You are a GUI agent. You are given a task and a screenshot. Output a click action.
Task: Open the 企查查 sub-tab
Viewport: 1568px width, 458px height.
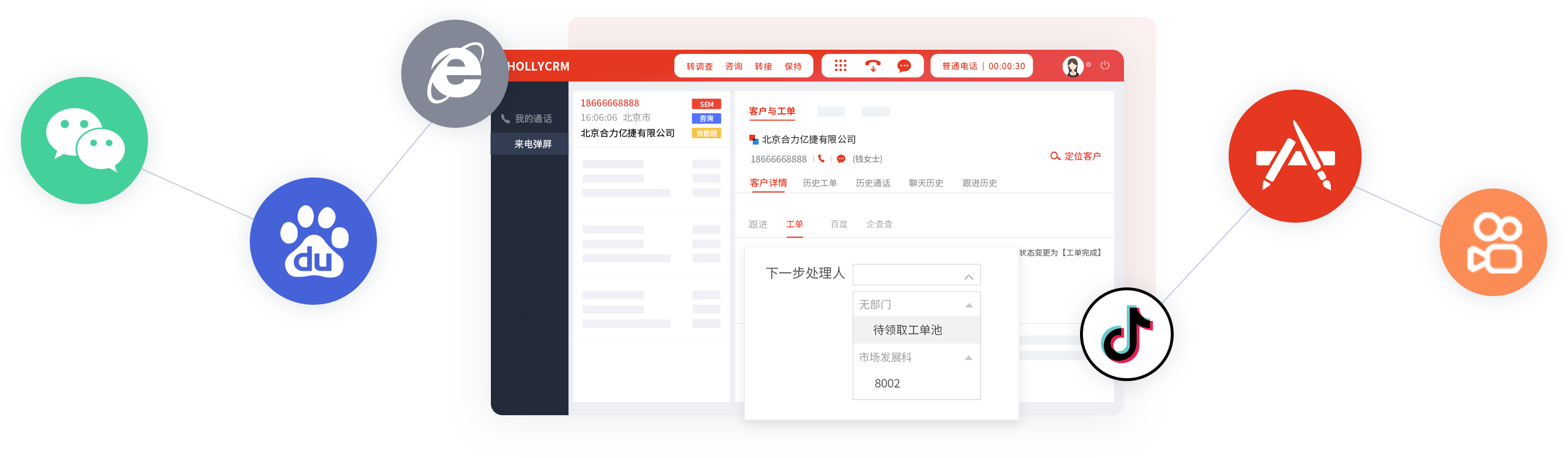[x=879, y=225]
